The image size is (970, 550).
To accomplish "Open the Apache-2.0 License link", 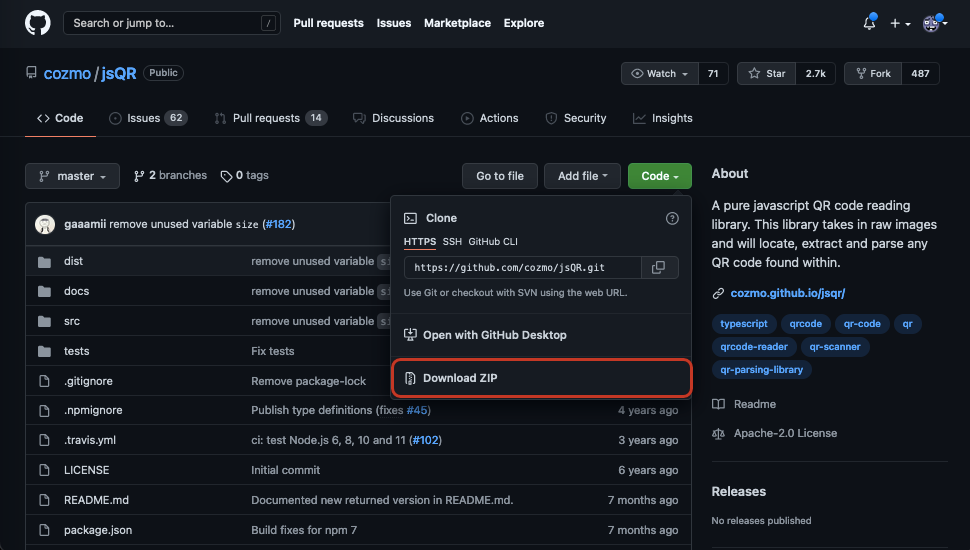I will coord(785,434).
